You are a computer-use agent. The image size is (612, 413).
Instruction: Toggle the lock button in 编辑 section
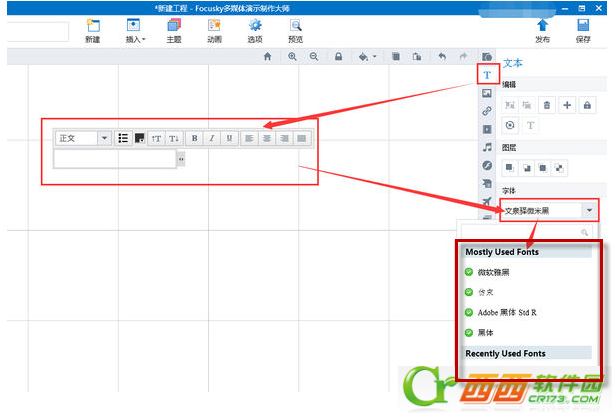click(x=587, y=105)
